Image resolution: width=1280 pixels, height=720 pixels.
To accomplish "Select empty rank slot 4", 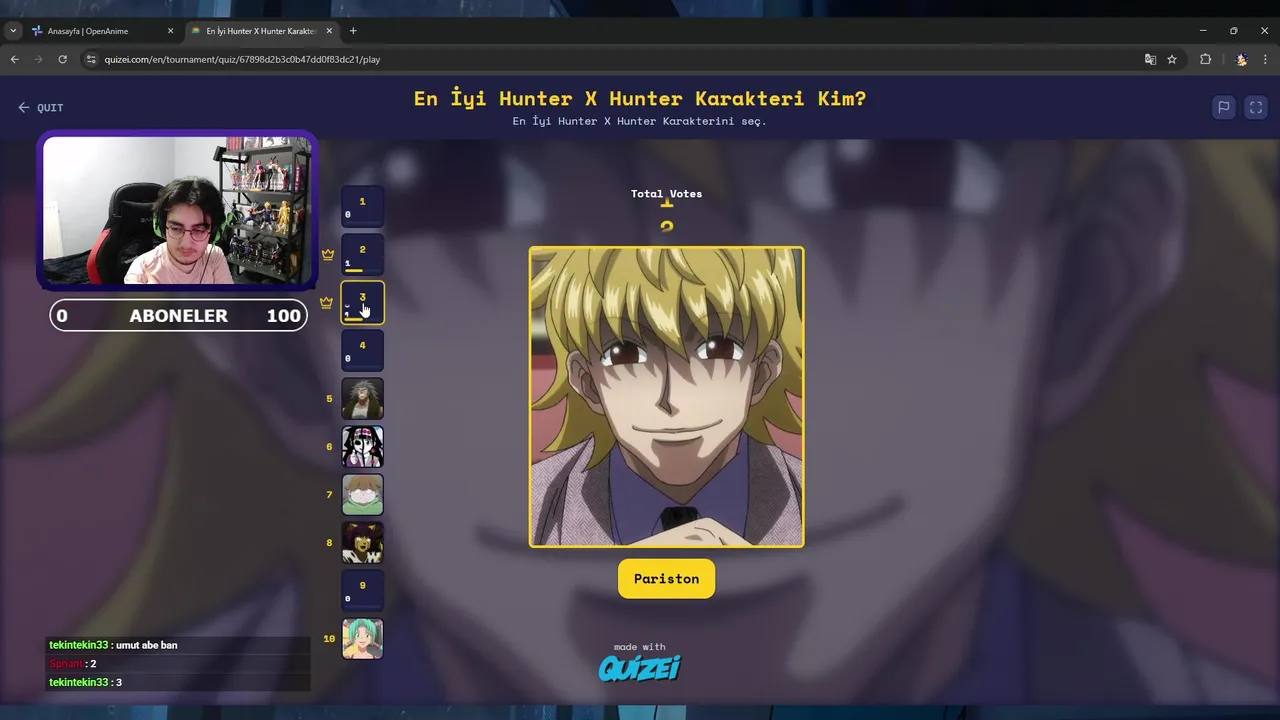I will click(362, 351).
